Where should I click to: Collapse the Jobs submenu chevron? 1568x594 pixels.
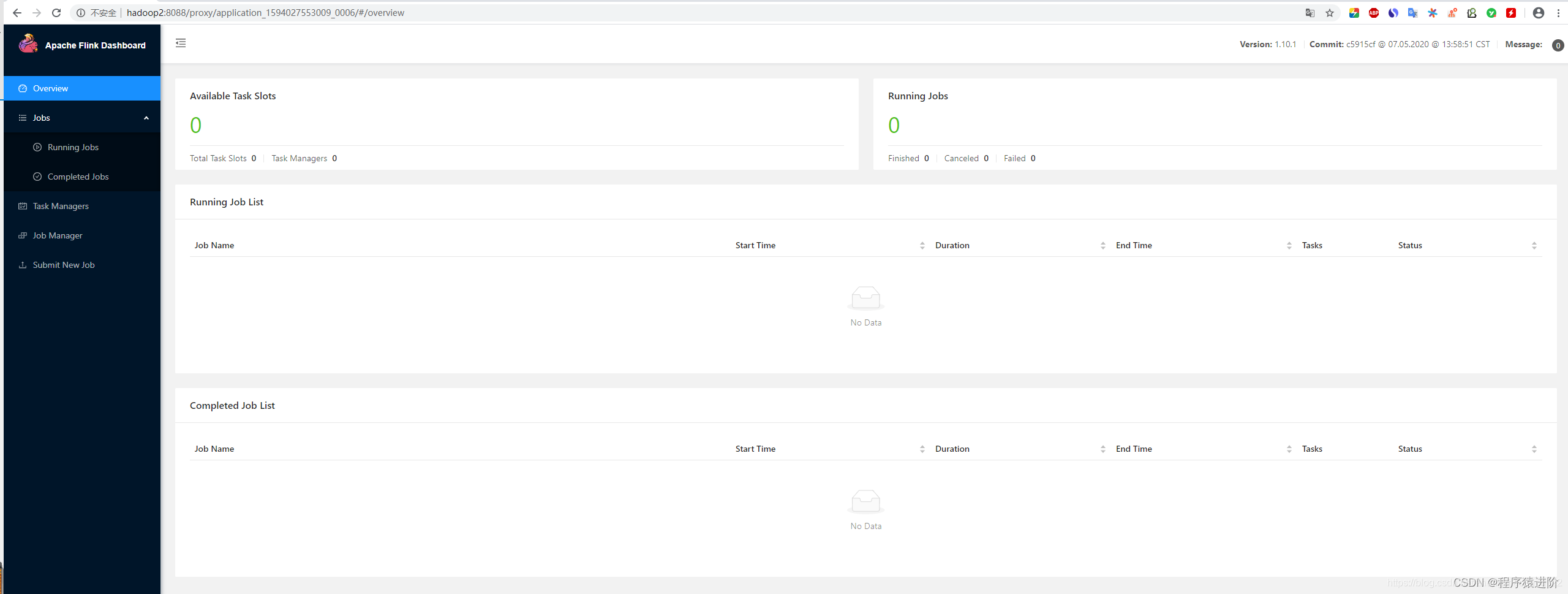[146, 118]
